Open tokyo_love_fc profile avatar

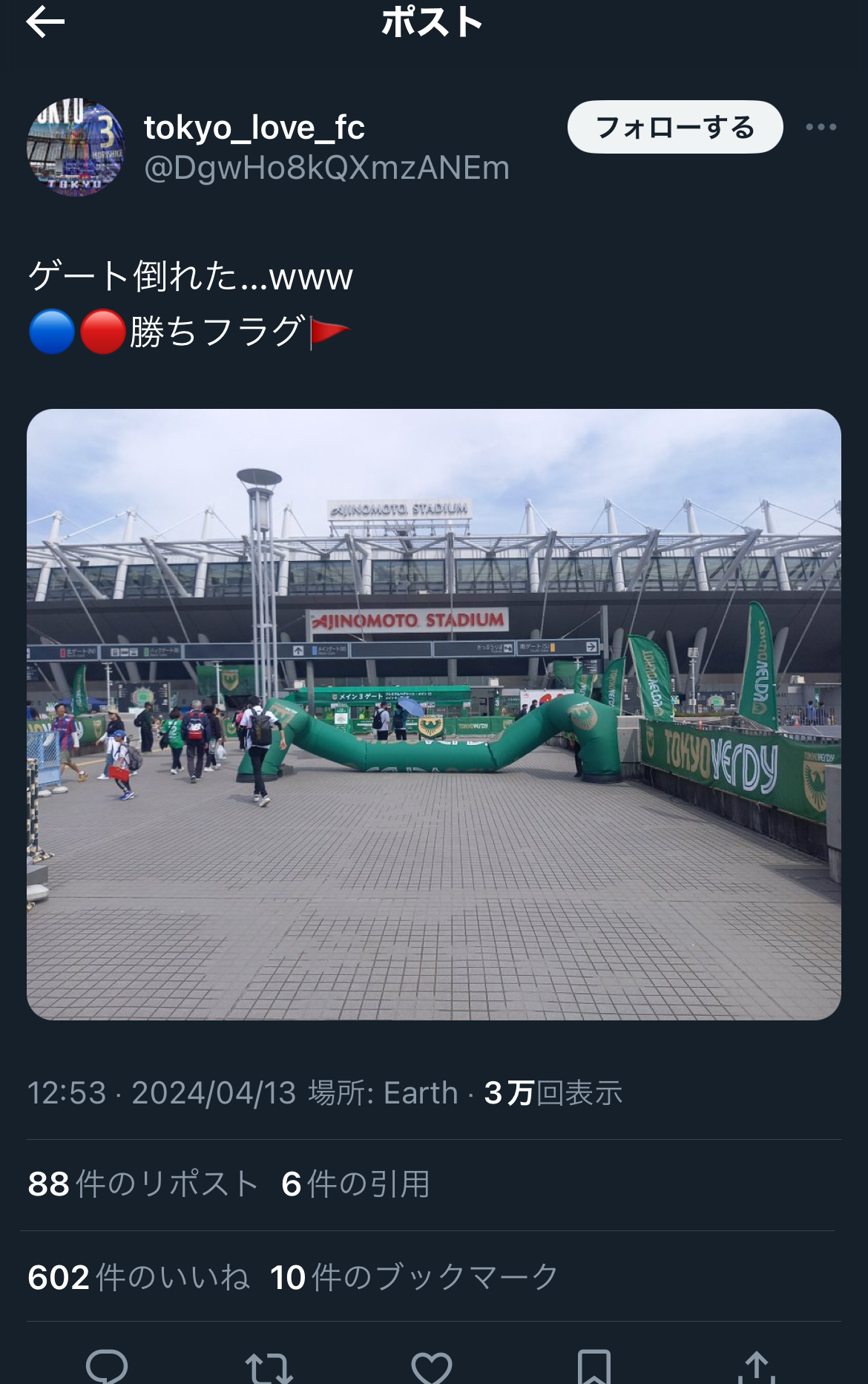pos(76,147)
